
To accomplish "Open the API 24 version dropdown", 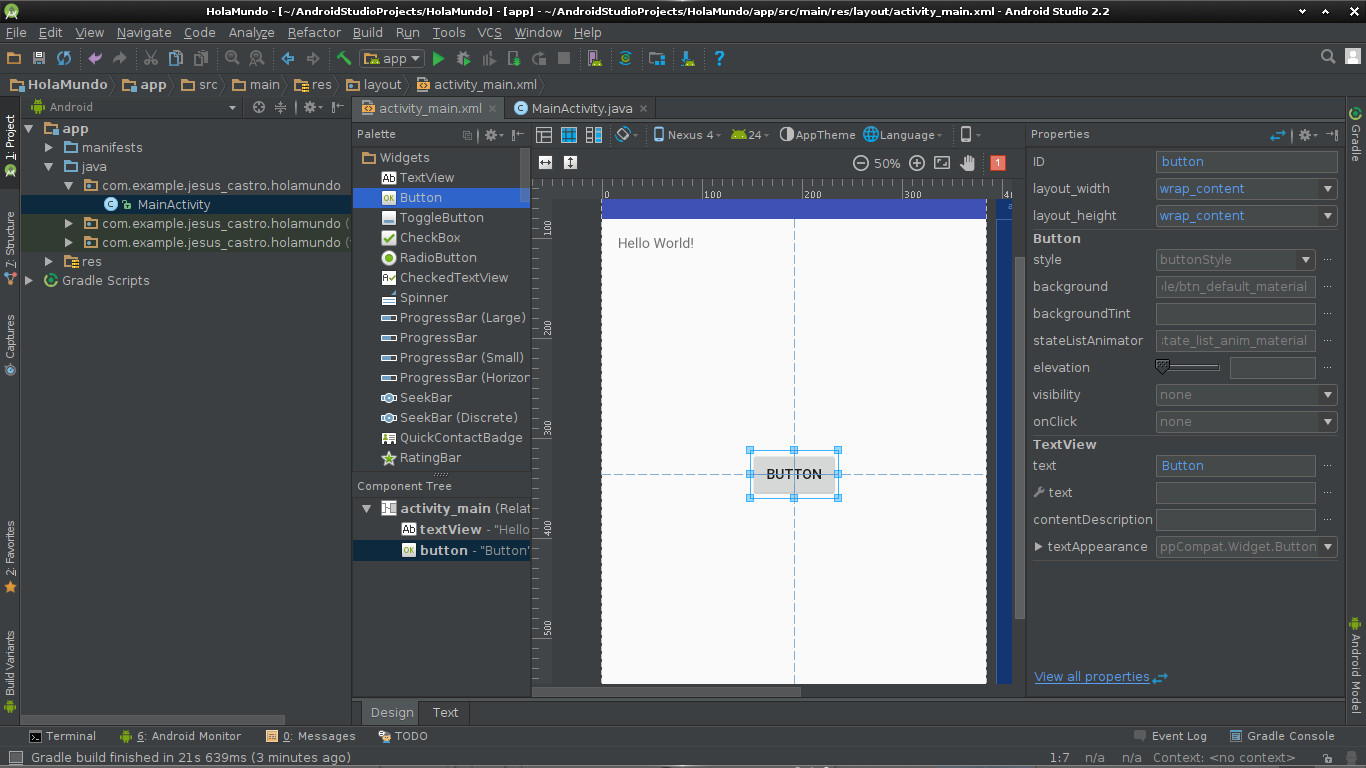I will click(x=750, y=135).
